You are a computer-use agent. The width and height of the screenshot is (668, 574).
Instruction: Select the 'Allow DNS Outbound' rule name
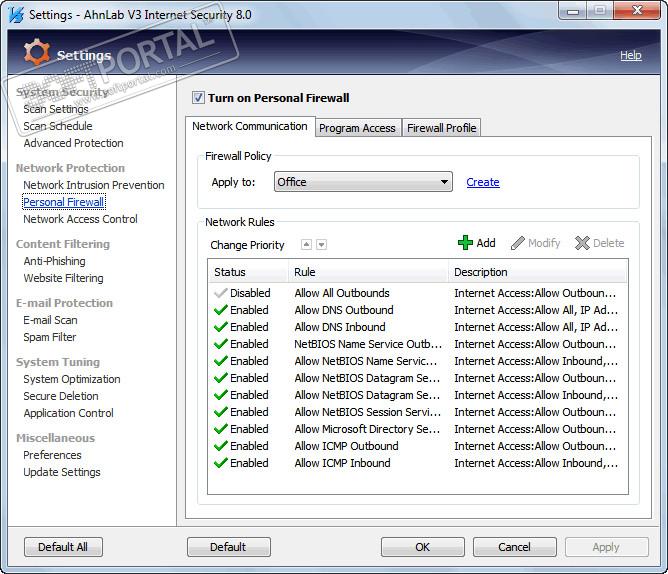tap(344, 310)
